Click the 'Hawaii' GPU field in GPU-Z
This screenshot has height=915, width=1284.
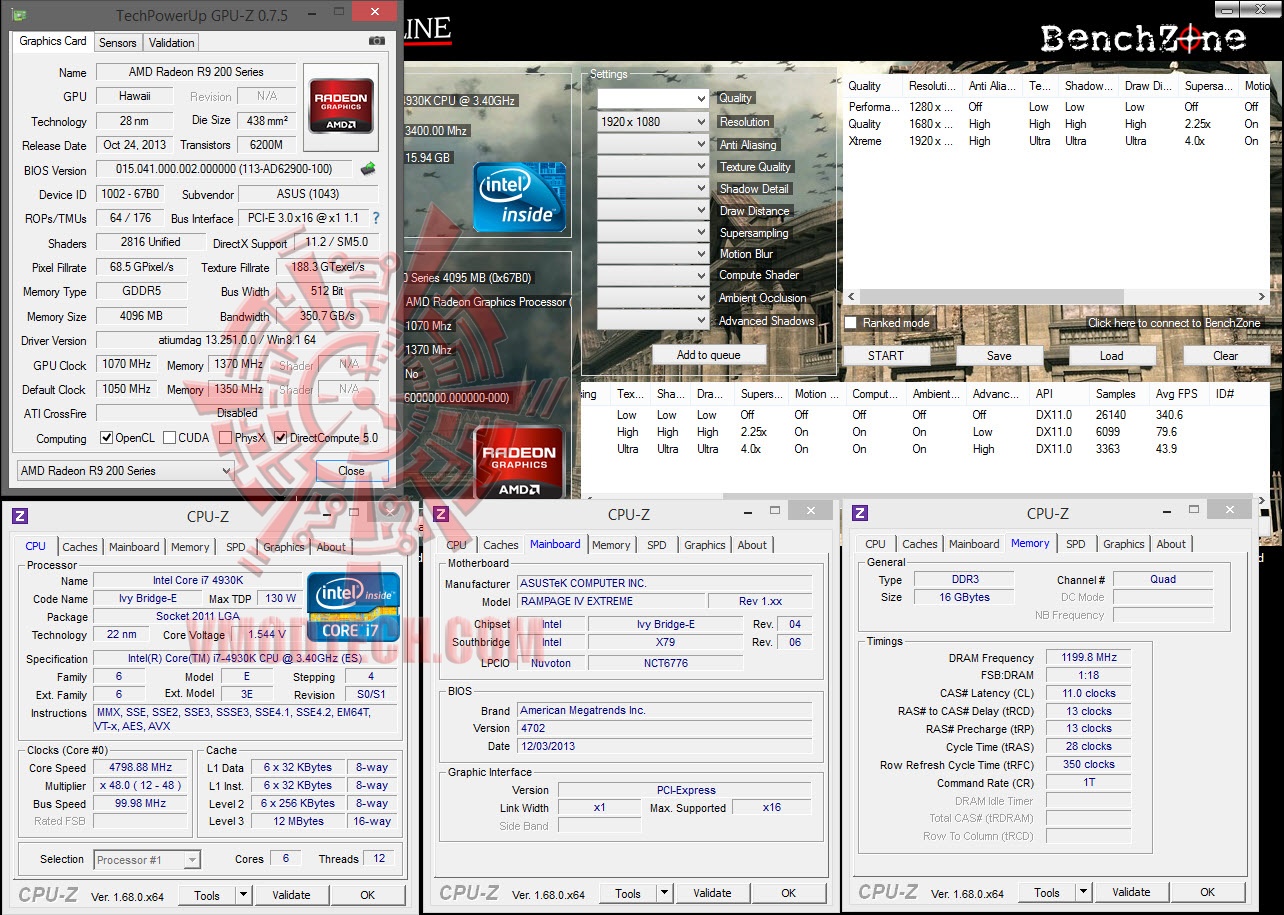[135, 96]
